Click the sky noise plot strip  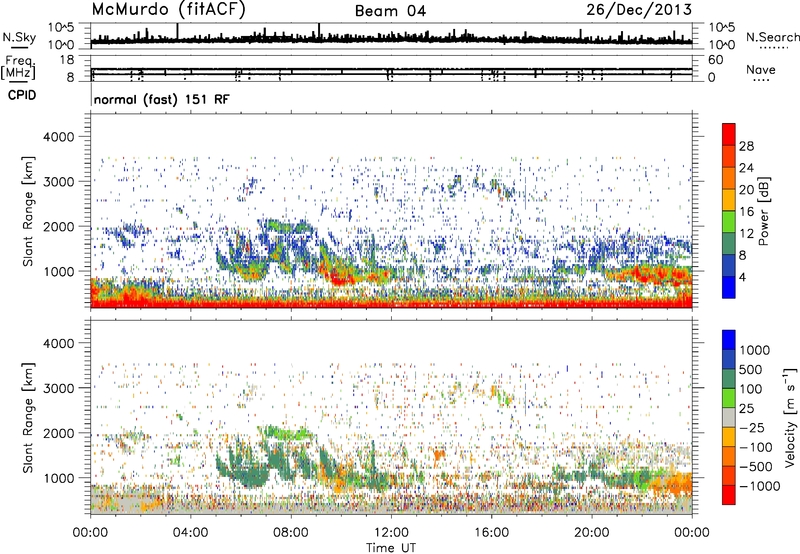tap(391, 36)
